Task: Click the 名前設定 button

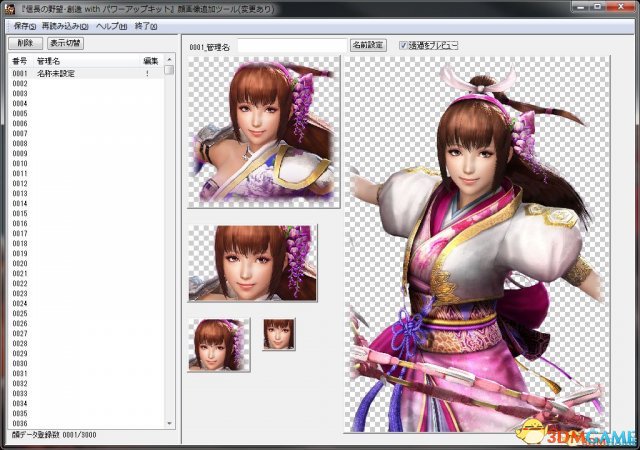Action: tap(368, 45)
